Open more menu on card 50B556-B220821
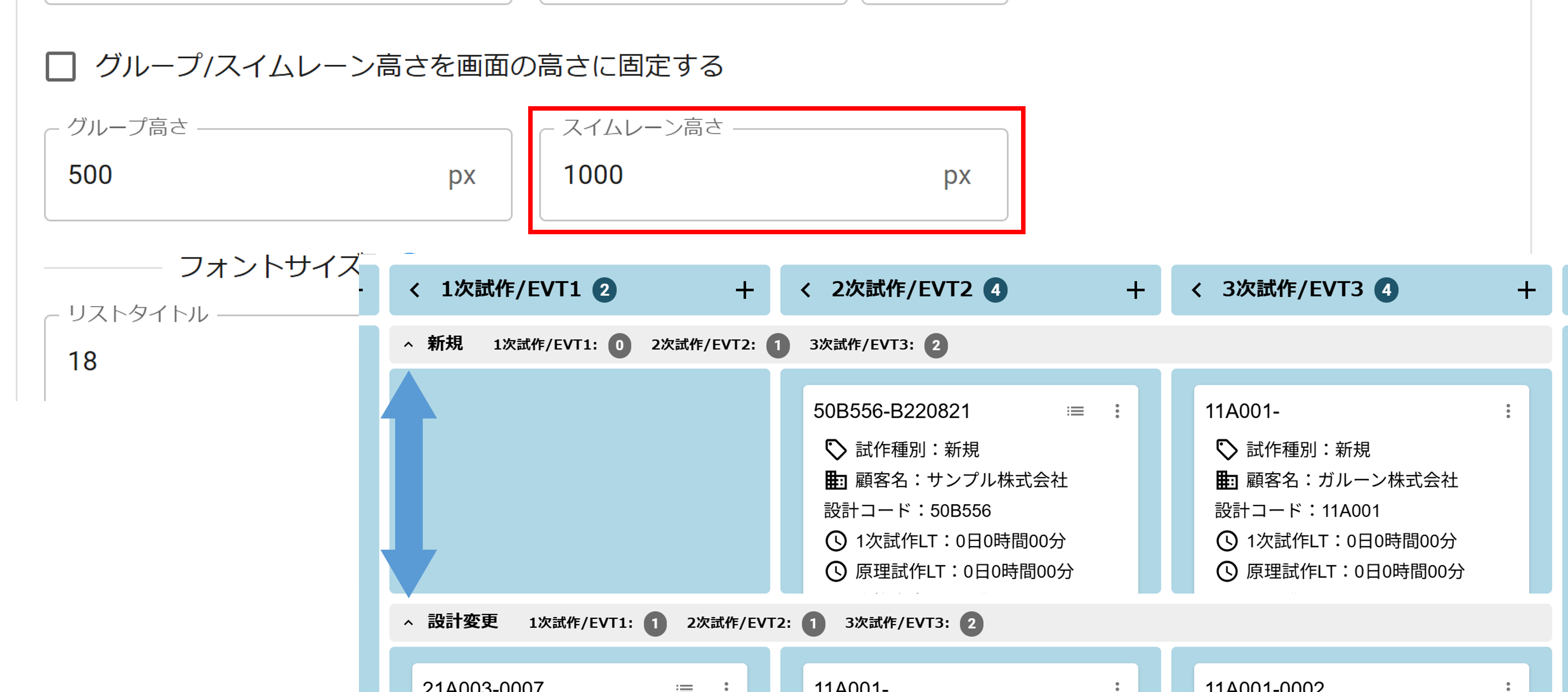The height and width of the screenshot is (692, 1568). 1117,411
